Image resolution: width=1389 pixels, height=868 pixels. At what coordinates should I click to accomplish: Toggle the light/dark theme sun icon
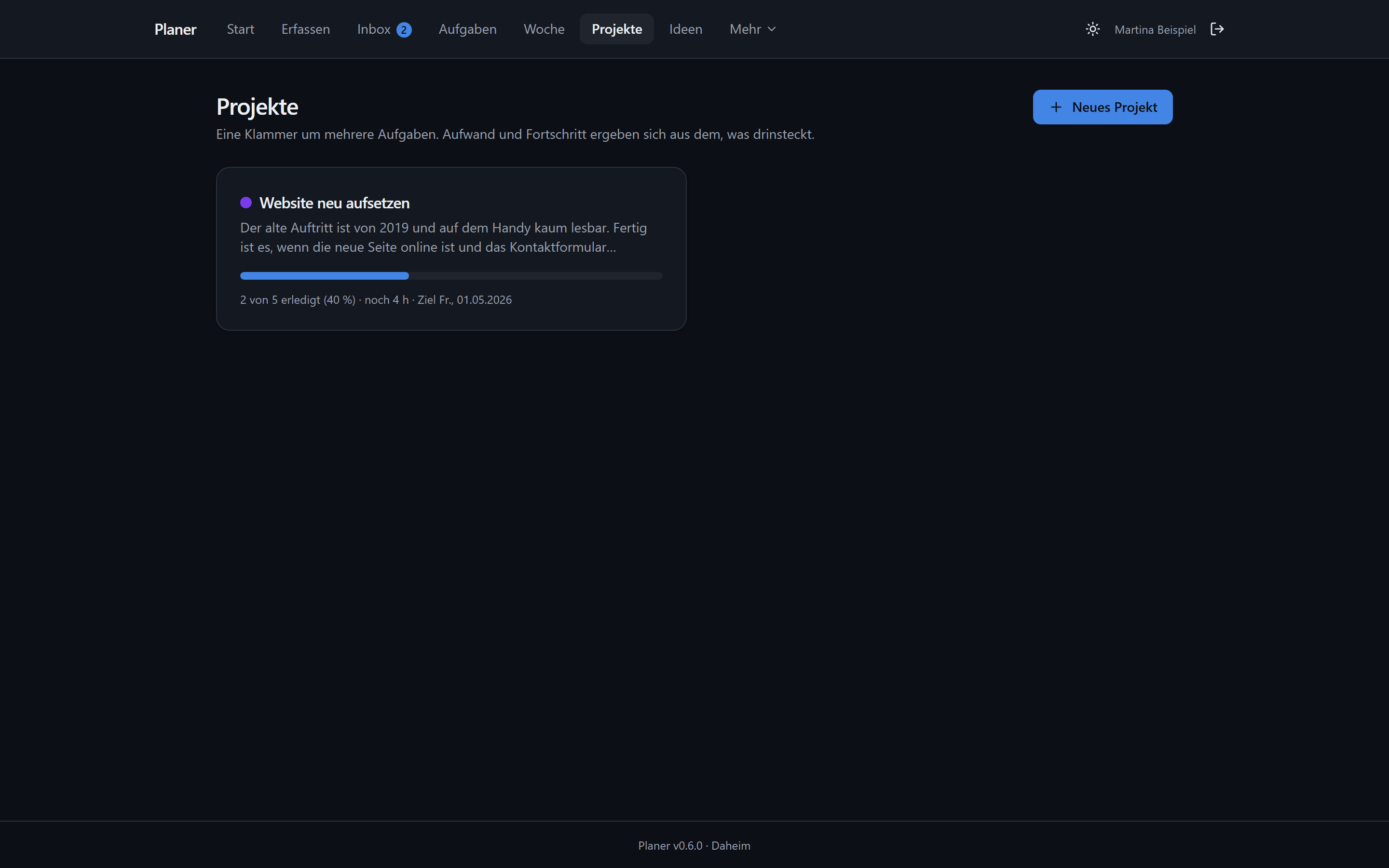1092,29
